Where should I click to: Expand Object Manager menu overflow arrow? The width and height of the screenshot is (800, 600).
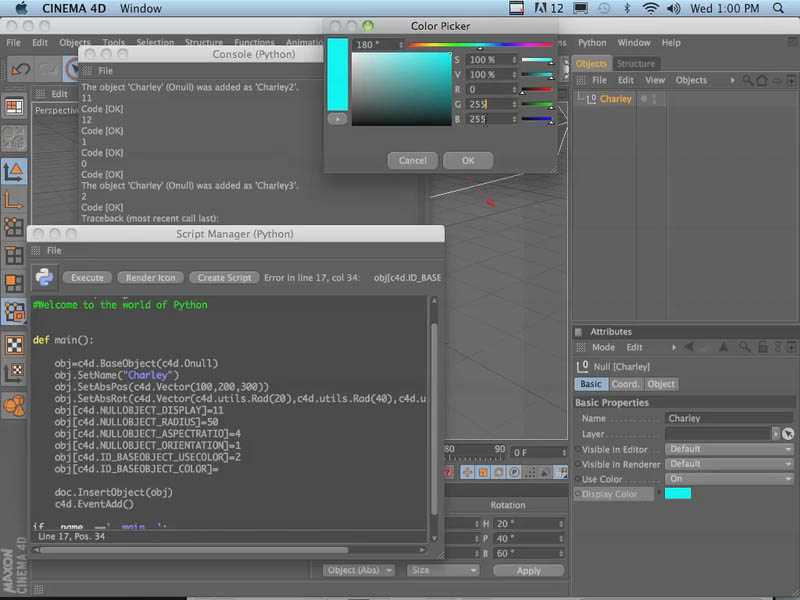733,80
